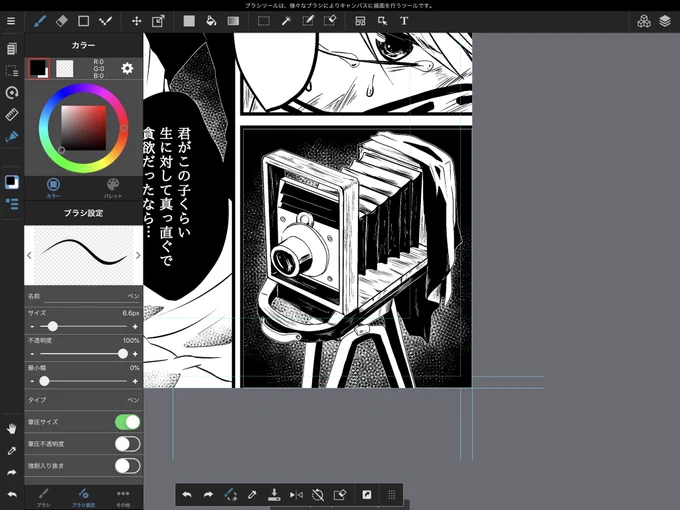The width and height of the screenshot is (680, 510).
Task: Decrease 不透明度 with minus button
Action: click(x=32, y=354)
